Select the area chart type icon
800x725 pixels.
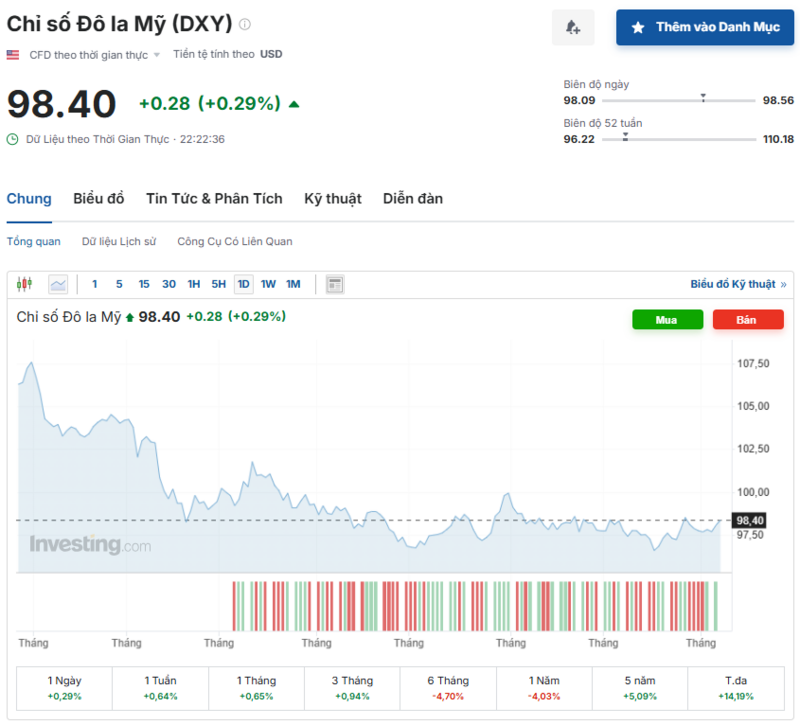coord(58,284)
